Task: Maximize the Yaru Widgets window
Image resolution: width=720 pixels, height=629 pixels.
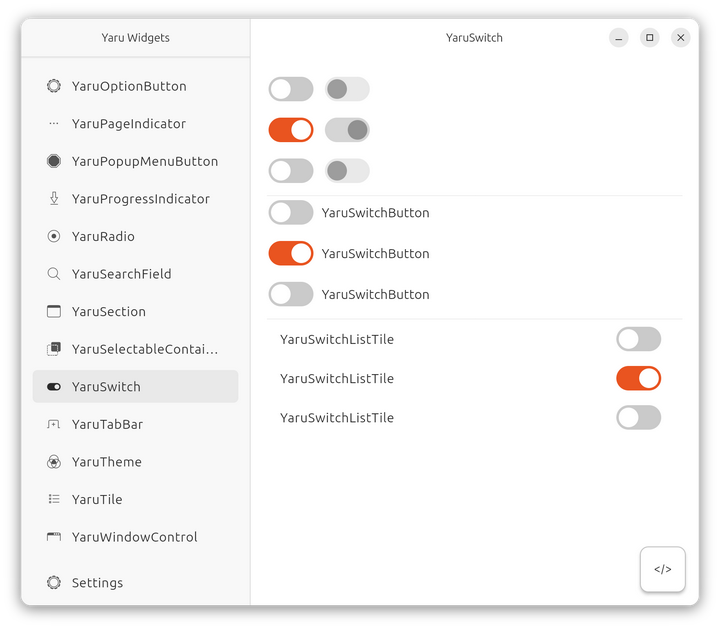Action: pos(650,38)
